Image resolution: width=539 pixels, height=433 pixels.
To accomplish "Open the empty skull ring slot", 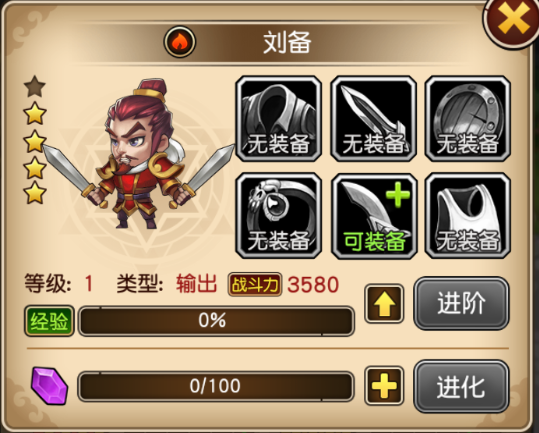I will pos(278,216).
